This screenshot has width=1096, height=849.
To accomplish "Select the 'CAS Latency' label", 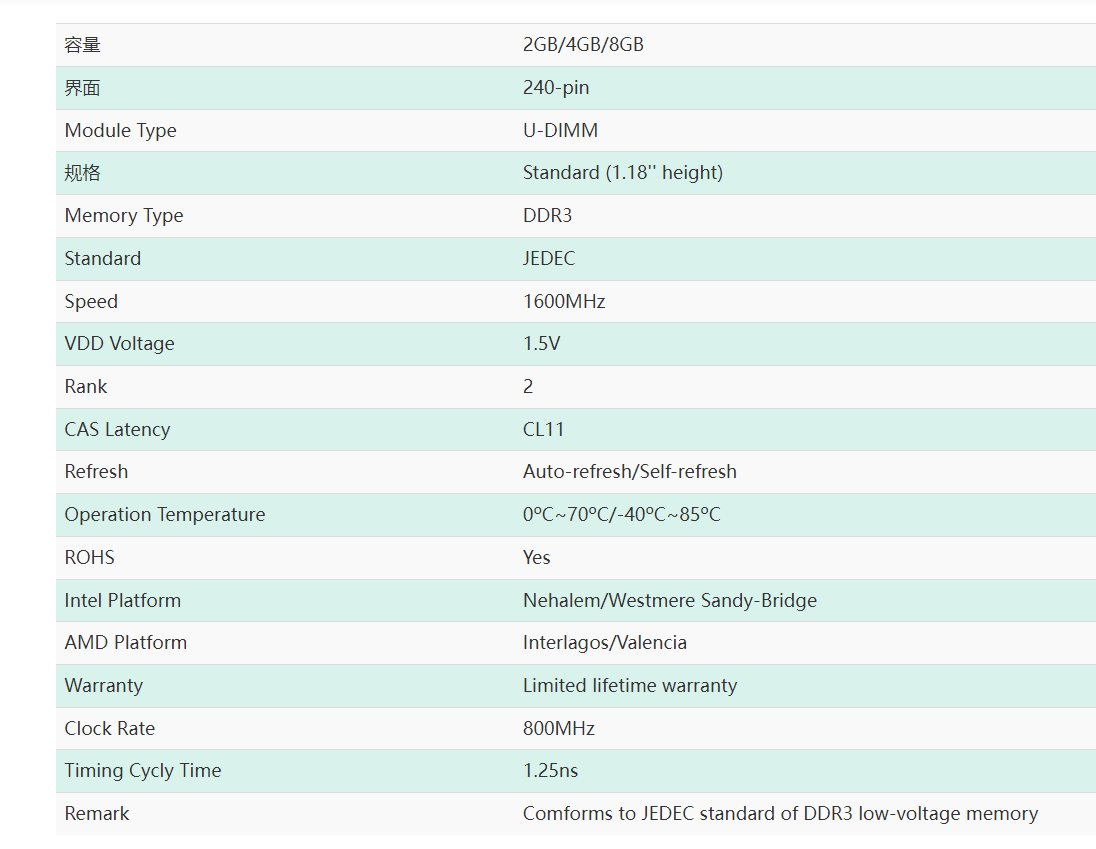I will [x=117, y=430].
